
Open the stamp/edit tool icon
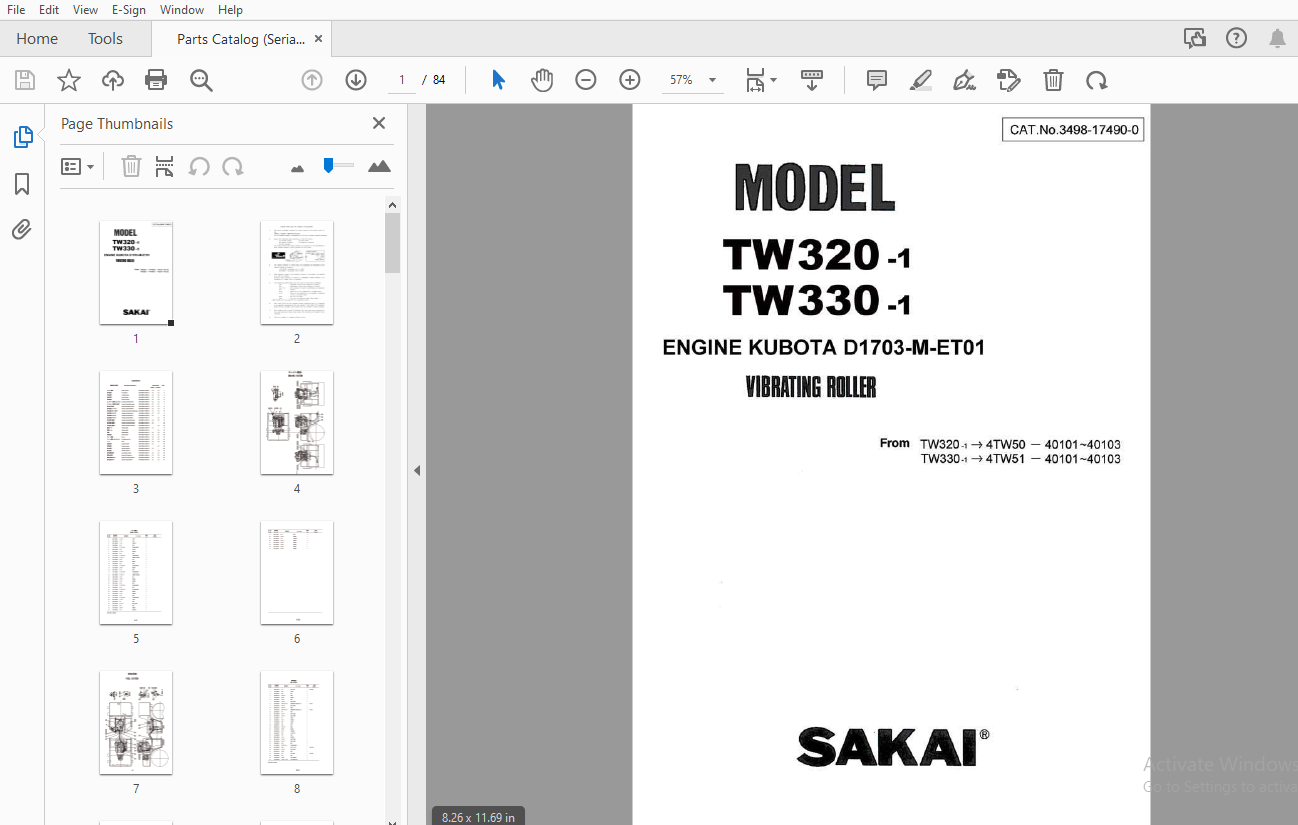tap(1009, 80)
